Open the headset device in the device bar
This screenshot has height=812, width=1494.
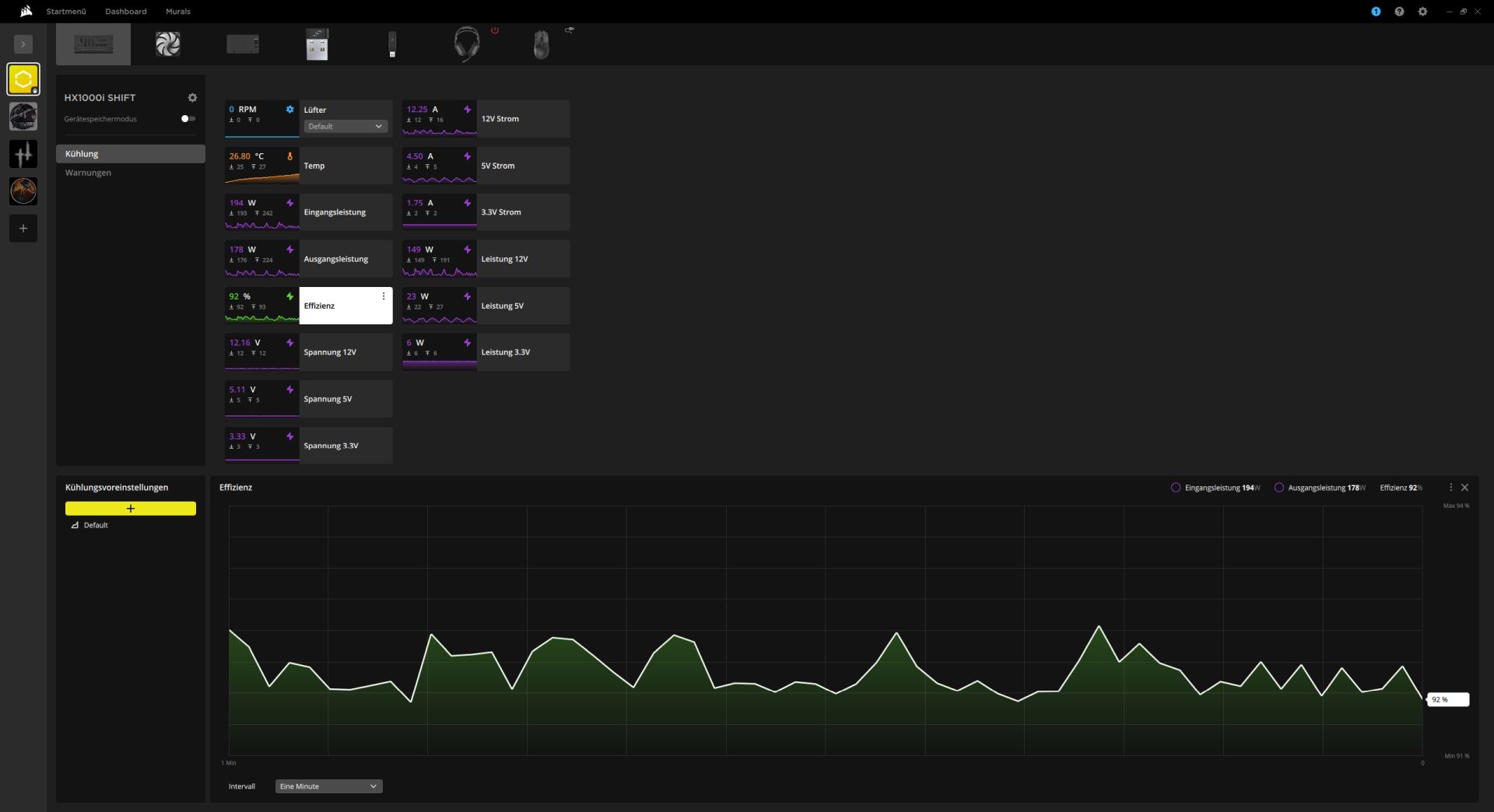coord(466,44)
